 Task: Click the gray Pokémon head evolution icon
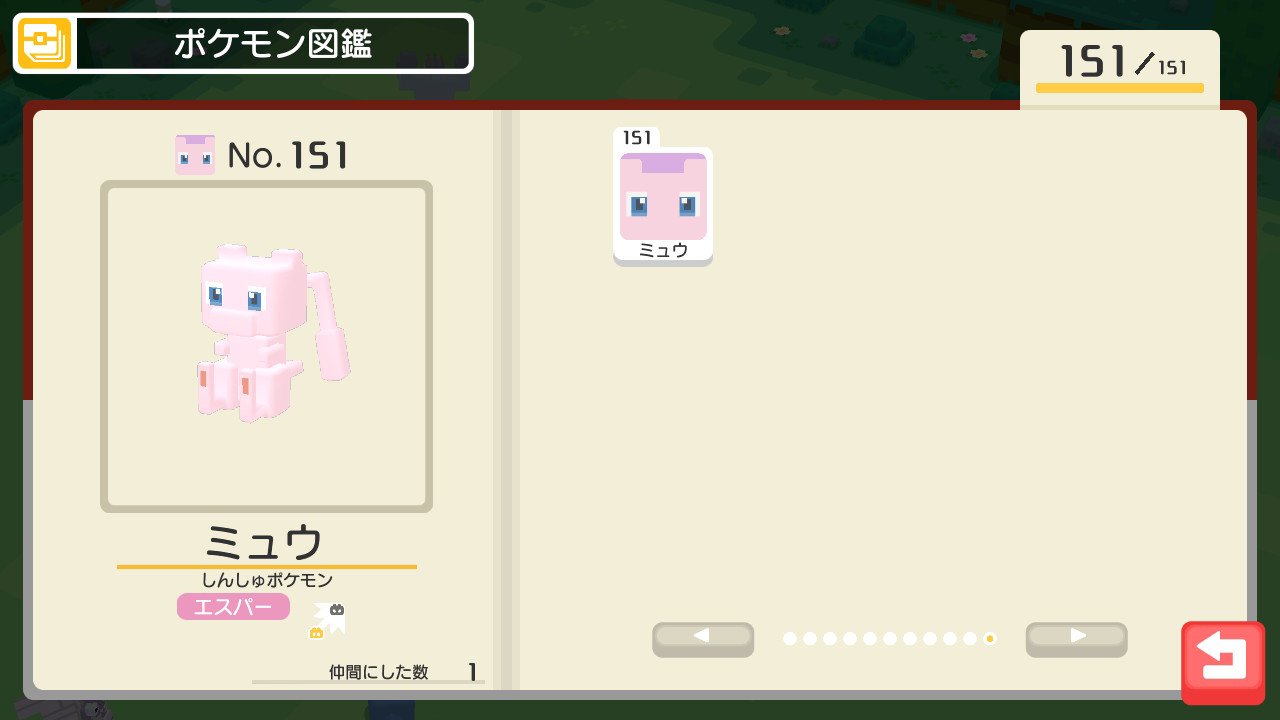[337, 609]
